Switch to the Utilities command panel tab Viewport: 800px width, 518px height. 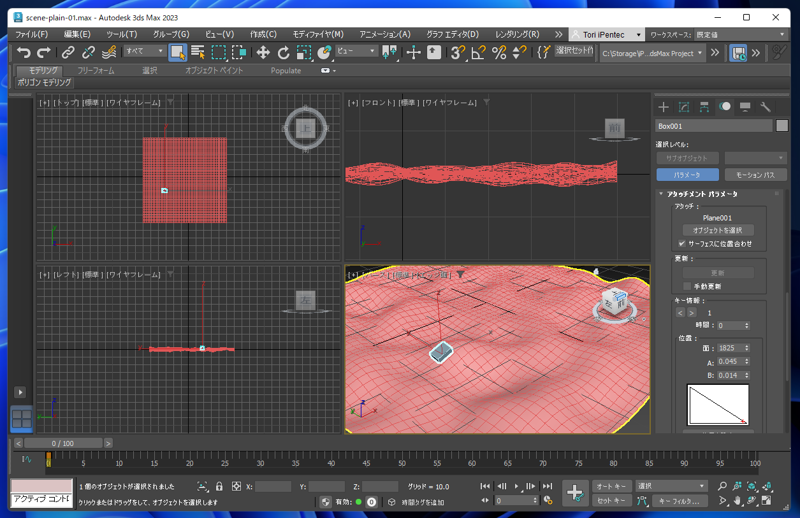(765, 107)
